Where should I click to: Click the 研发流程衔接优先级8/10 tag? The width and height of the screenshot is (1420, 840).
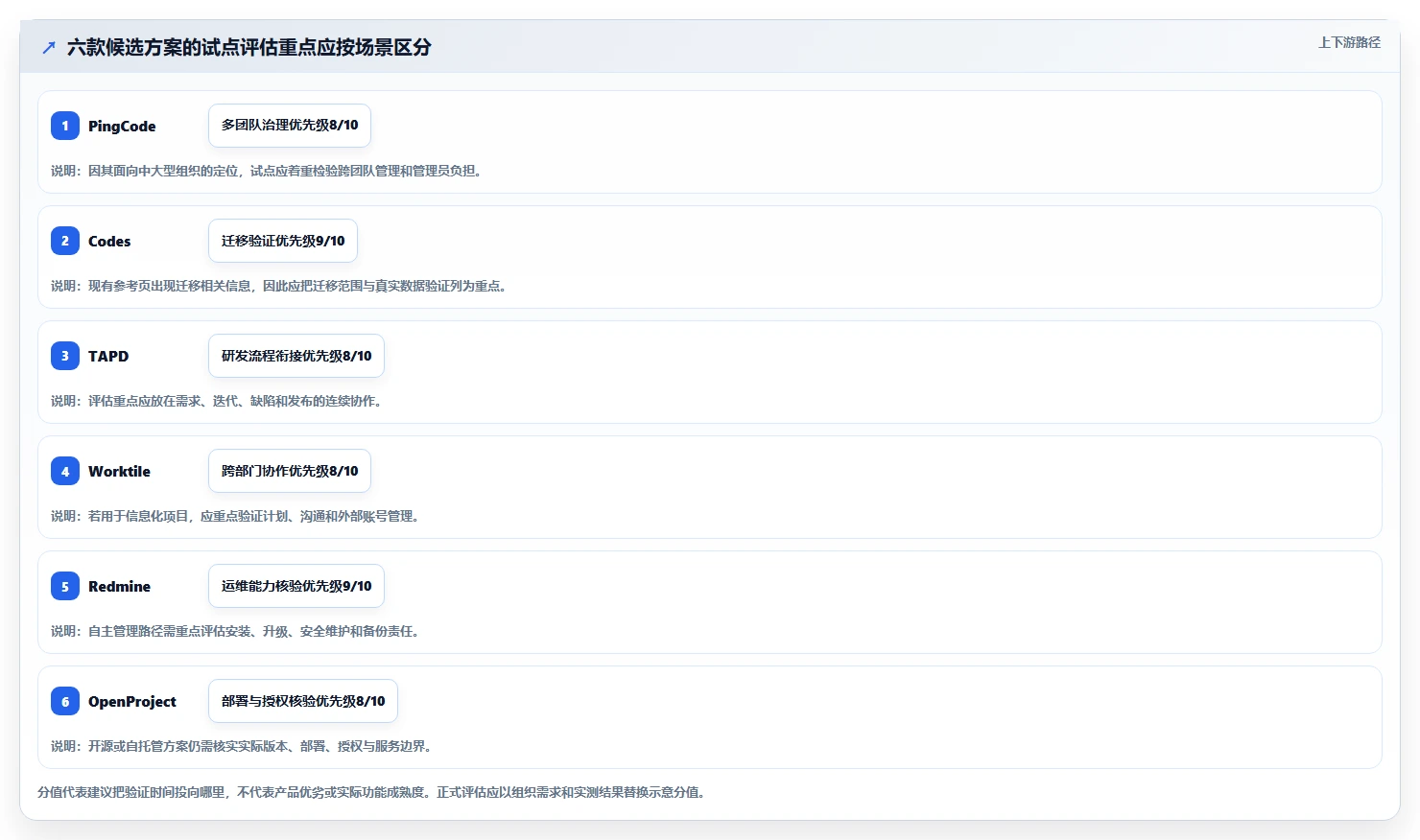click(x=296, y=356)
